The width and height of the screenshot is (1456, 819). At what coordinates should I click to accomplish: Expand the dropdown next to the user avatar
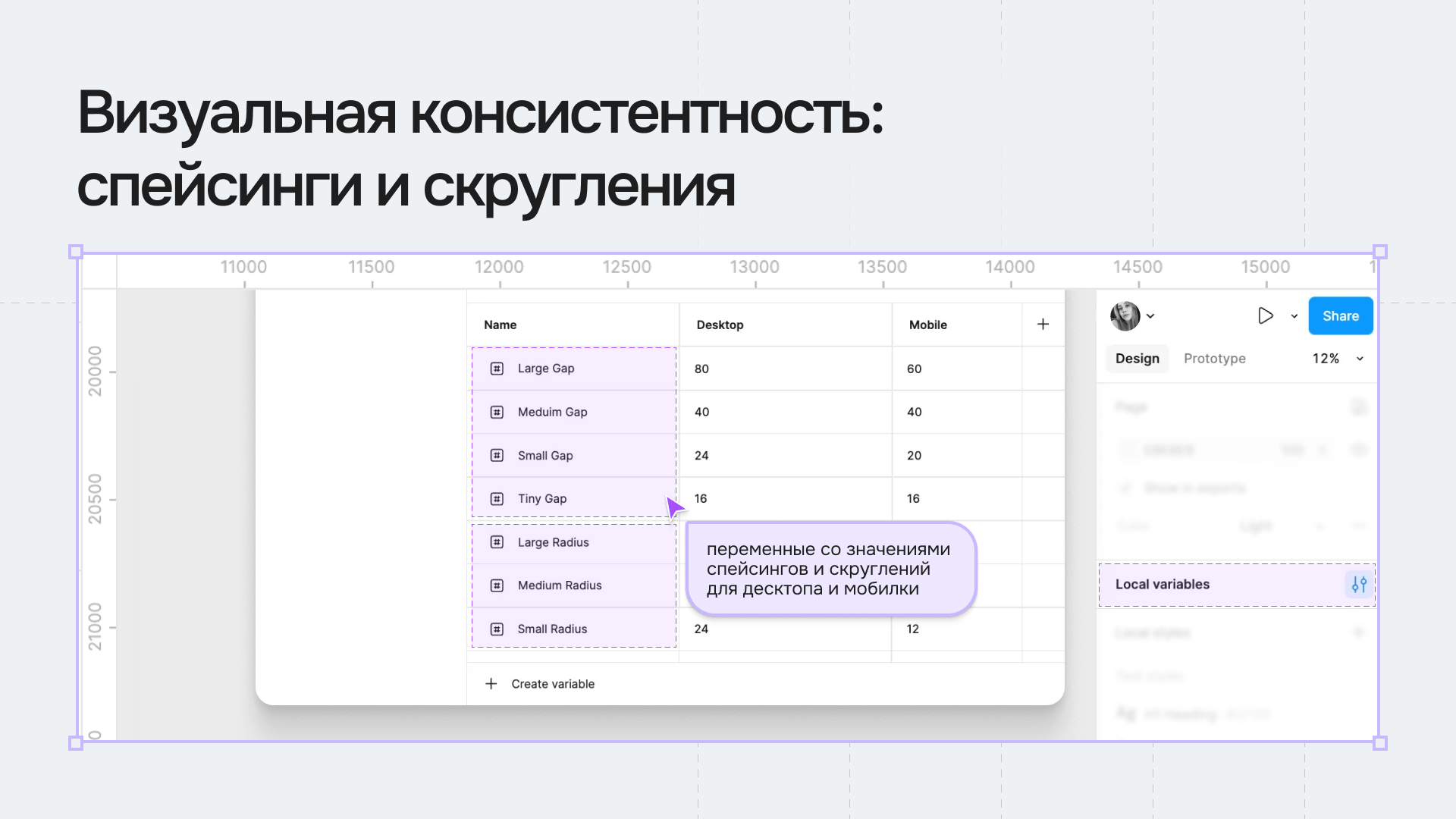pos(1151,315)
